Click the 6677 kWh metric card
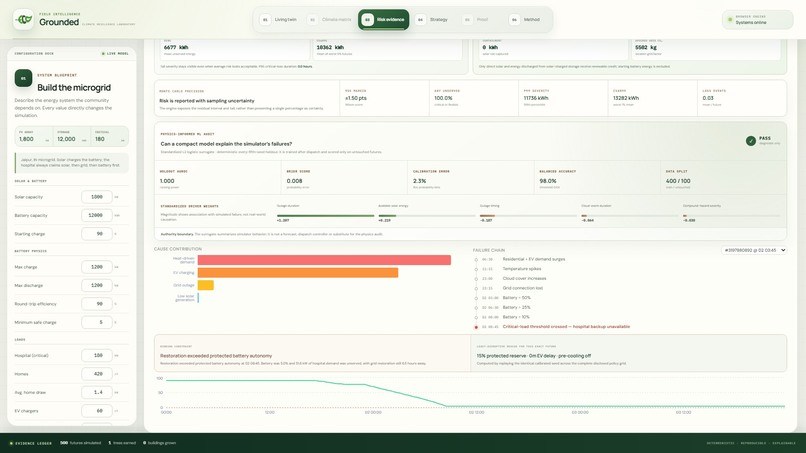 [x=235, y=49]
